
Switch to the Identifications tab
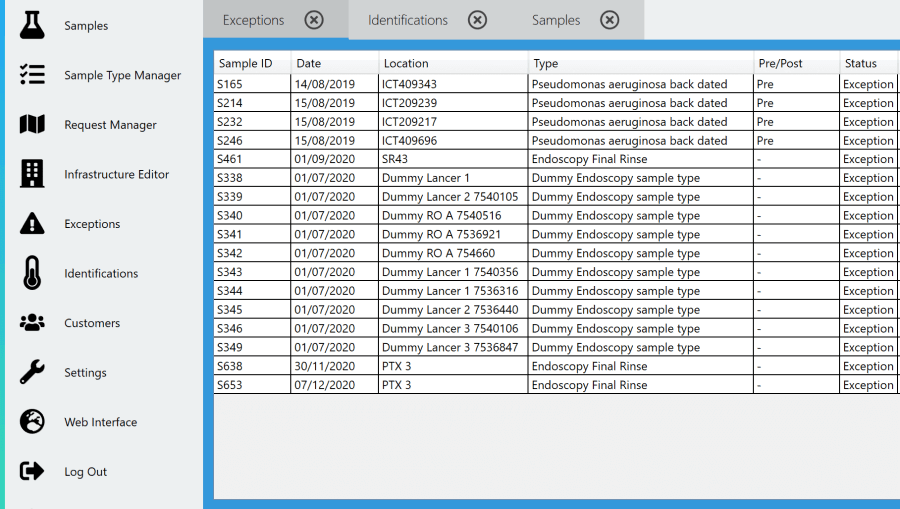point(408,20)
